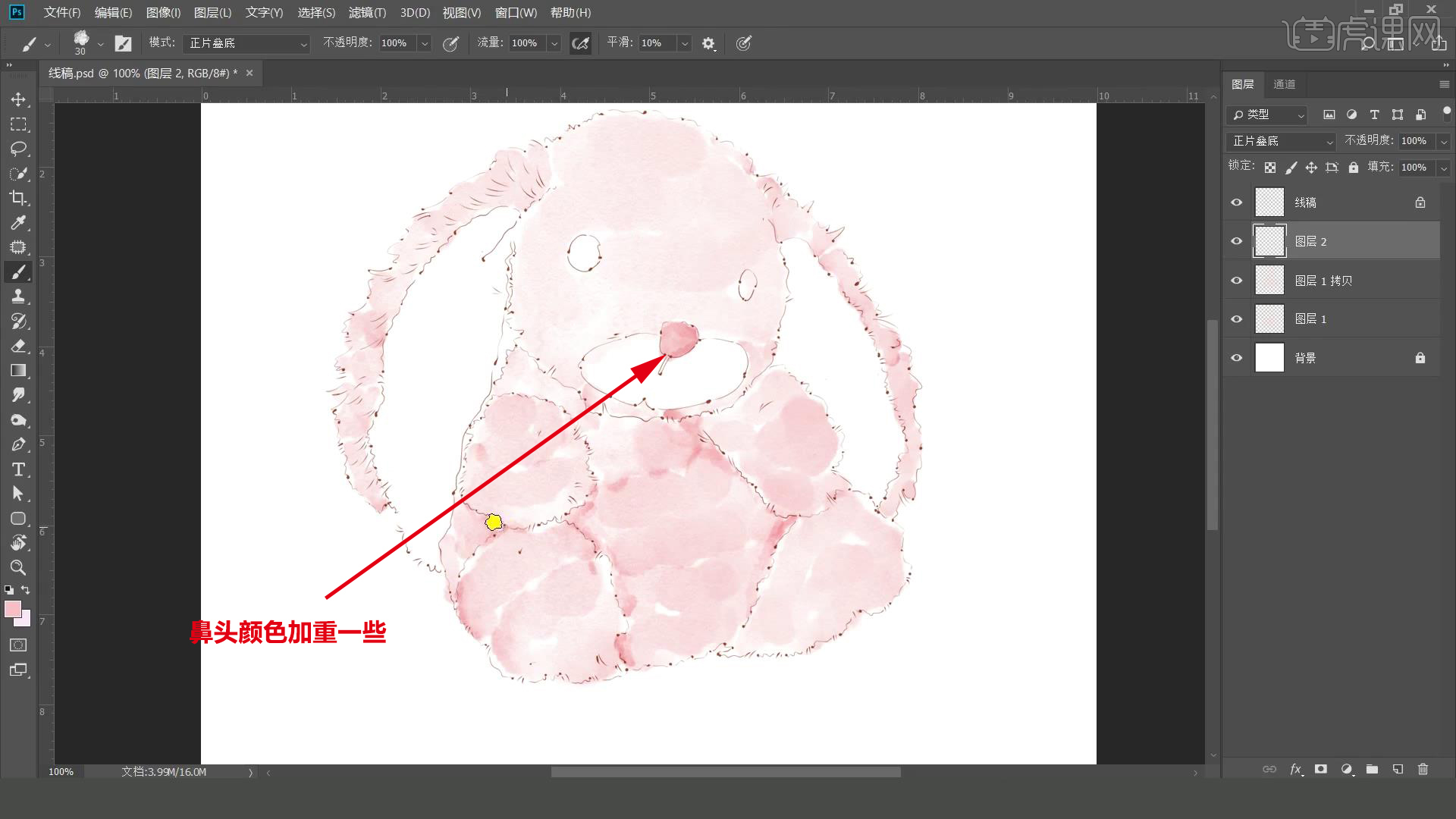Image resolution: width=1456 pixels, height=819 pixels.
Task: Toggle lock image pixels
Action: coord(1291,168)
